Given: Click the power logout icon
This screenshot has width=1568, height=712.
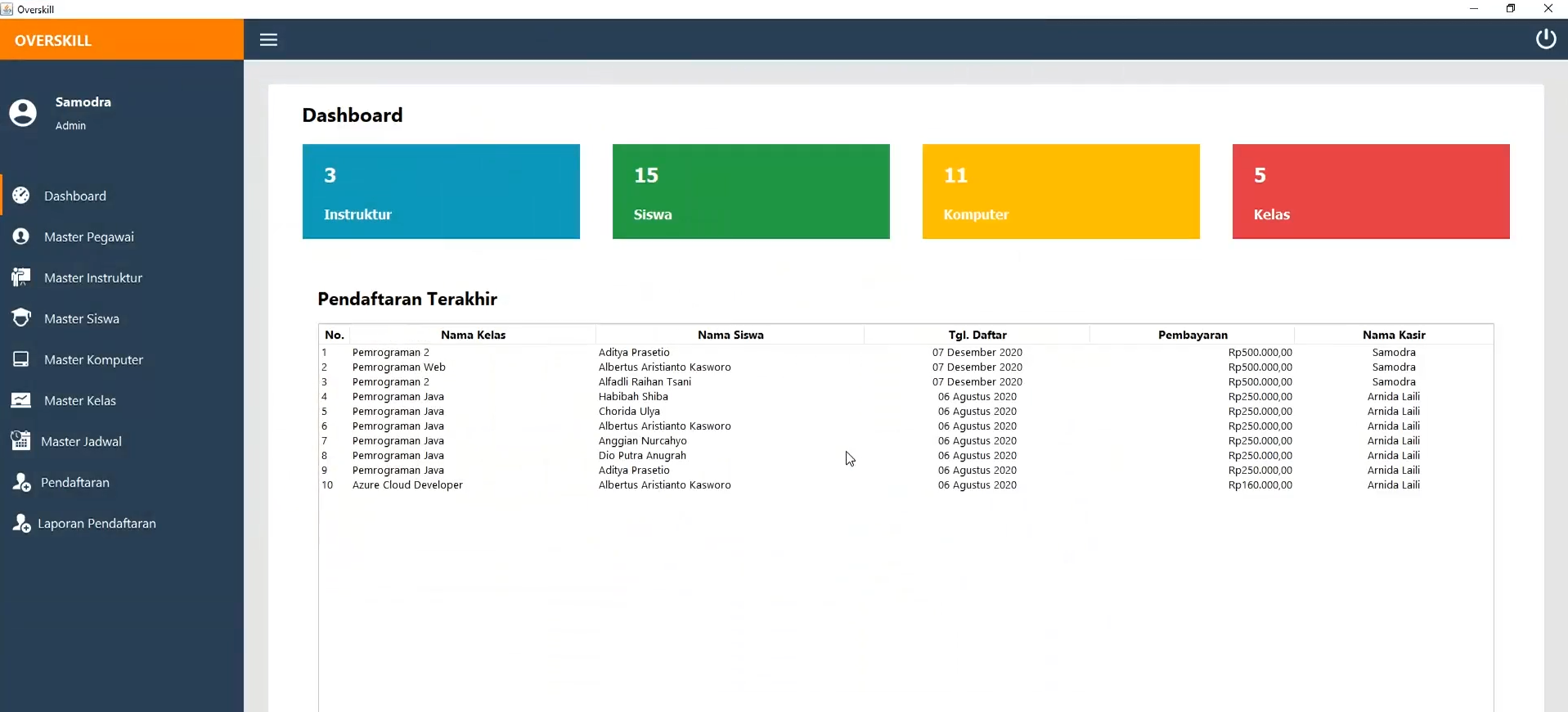Looking at the screenshot, I should click(1545, 39).
